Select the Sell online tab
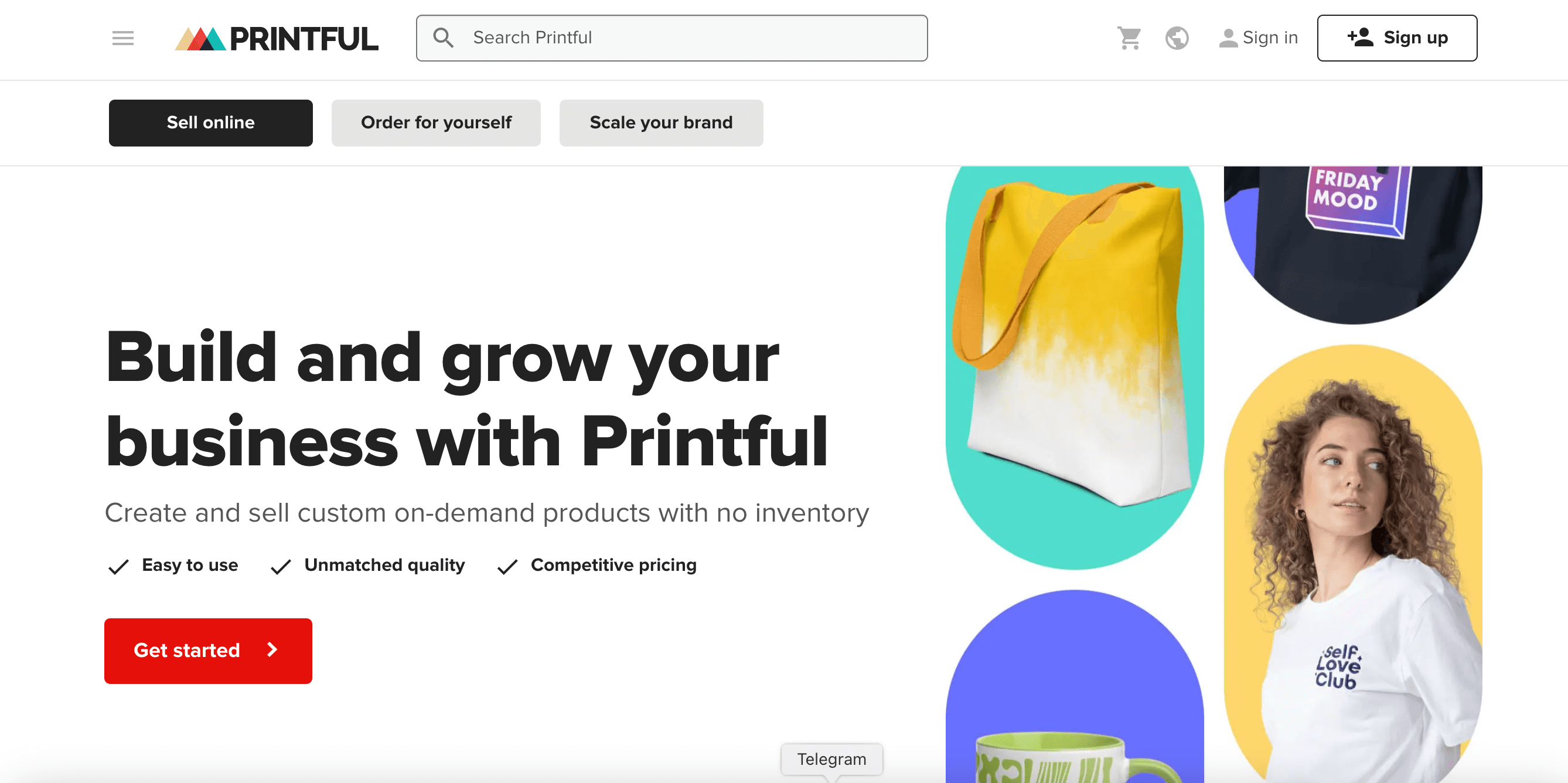1568x783 pixels. pyautogui.click(x=210, y=123)
